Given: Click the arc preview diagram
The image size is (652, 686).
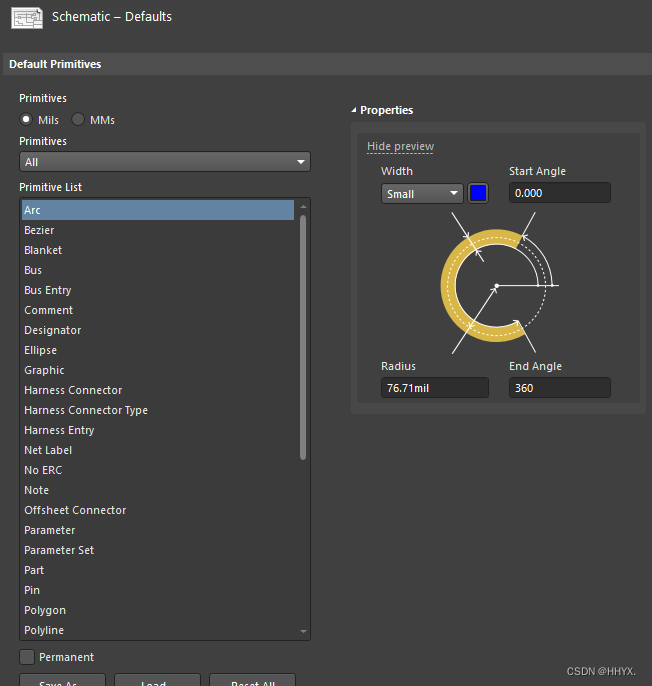Looking at the screenshot, I should 499,284.
